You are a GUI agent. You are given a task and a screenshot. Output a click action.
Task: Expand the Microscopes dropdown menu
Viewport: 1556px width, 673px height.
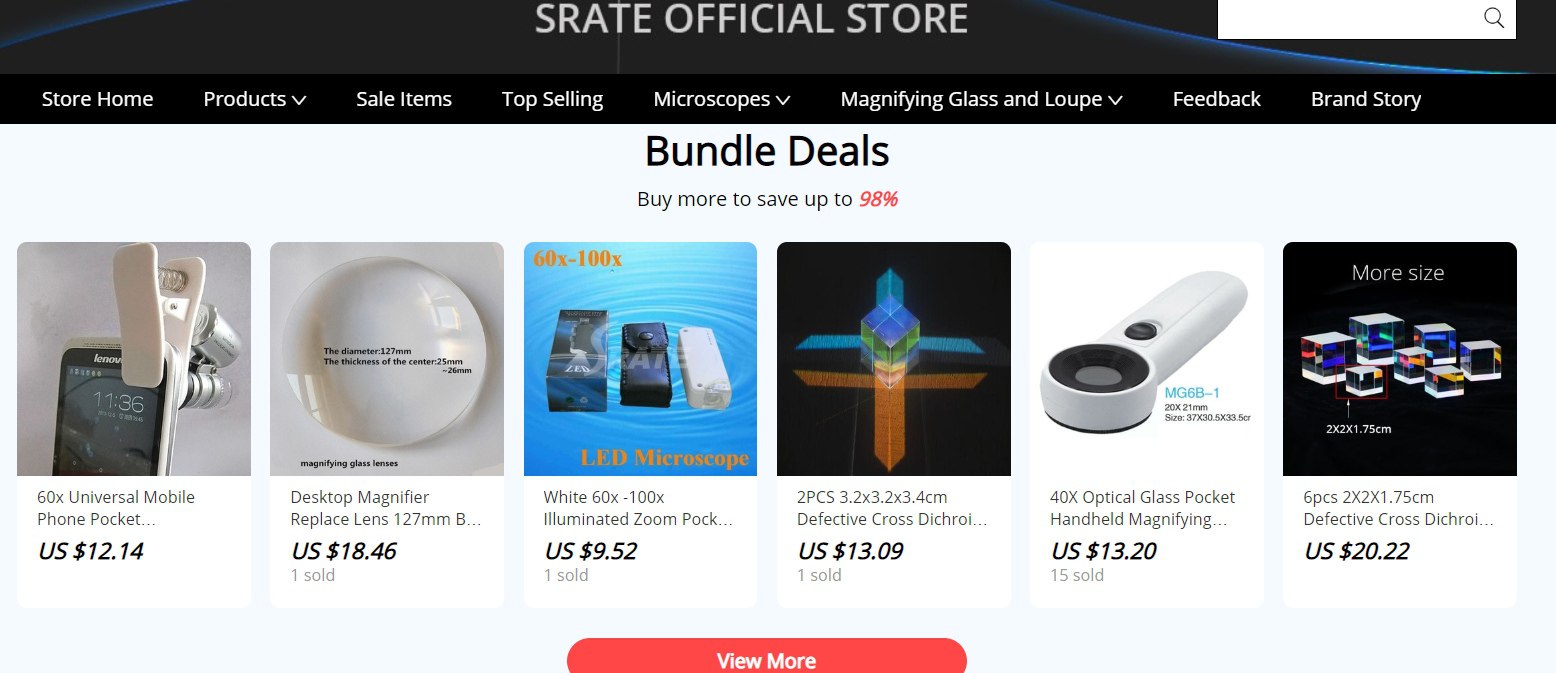tap(722, 99)
